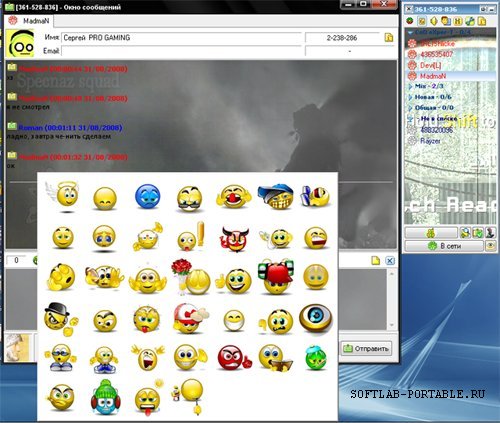The image size is (500, 423).
Task: Click the Email field
Action: pyautogui.click(x=182, y=51)
